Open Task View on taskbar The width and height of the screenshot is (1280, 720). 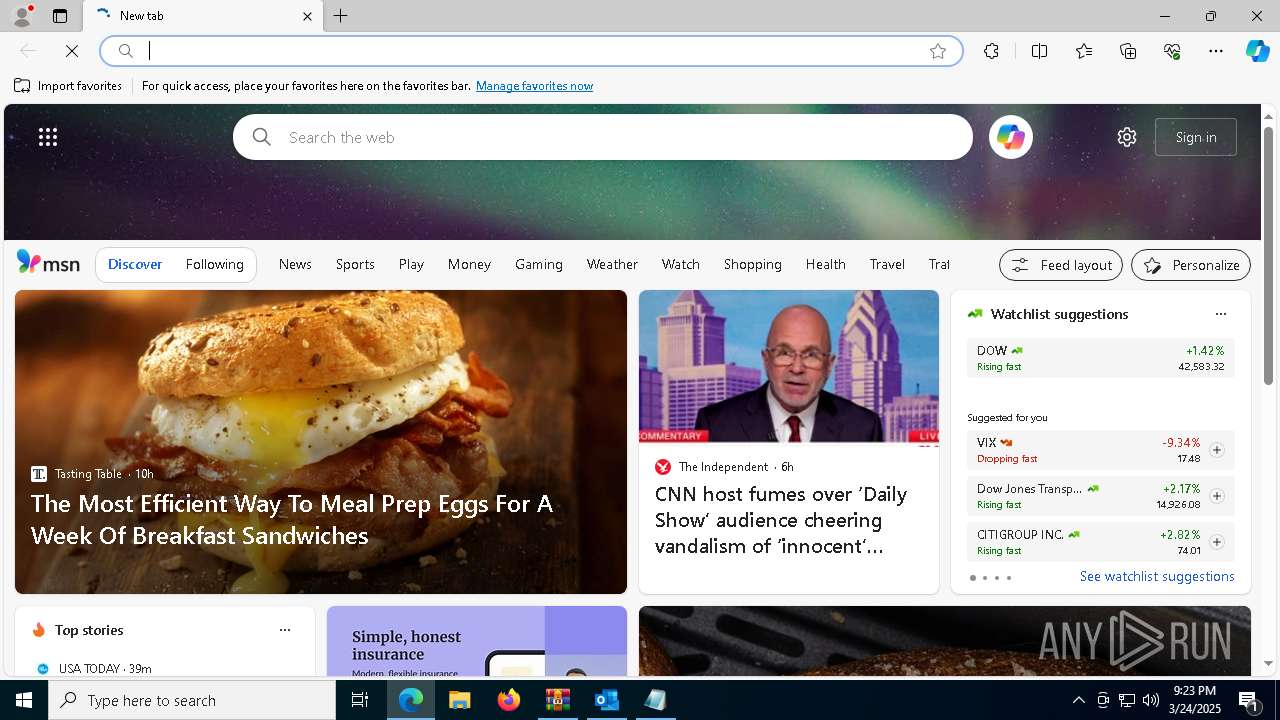pos(360,700)
